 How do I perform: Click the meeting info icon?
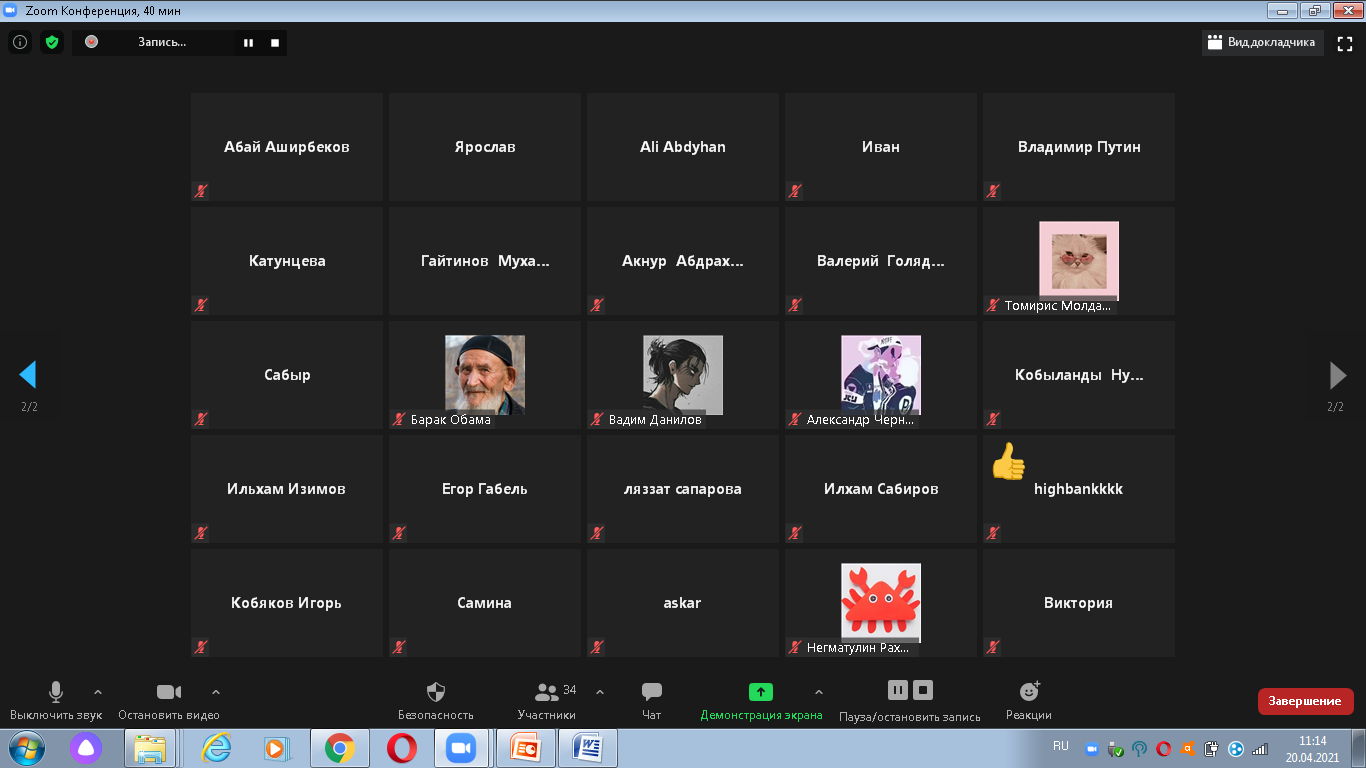[20, 42]
